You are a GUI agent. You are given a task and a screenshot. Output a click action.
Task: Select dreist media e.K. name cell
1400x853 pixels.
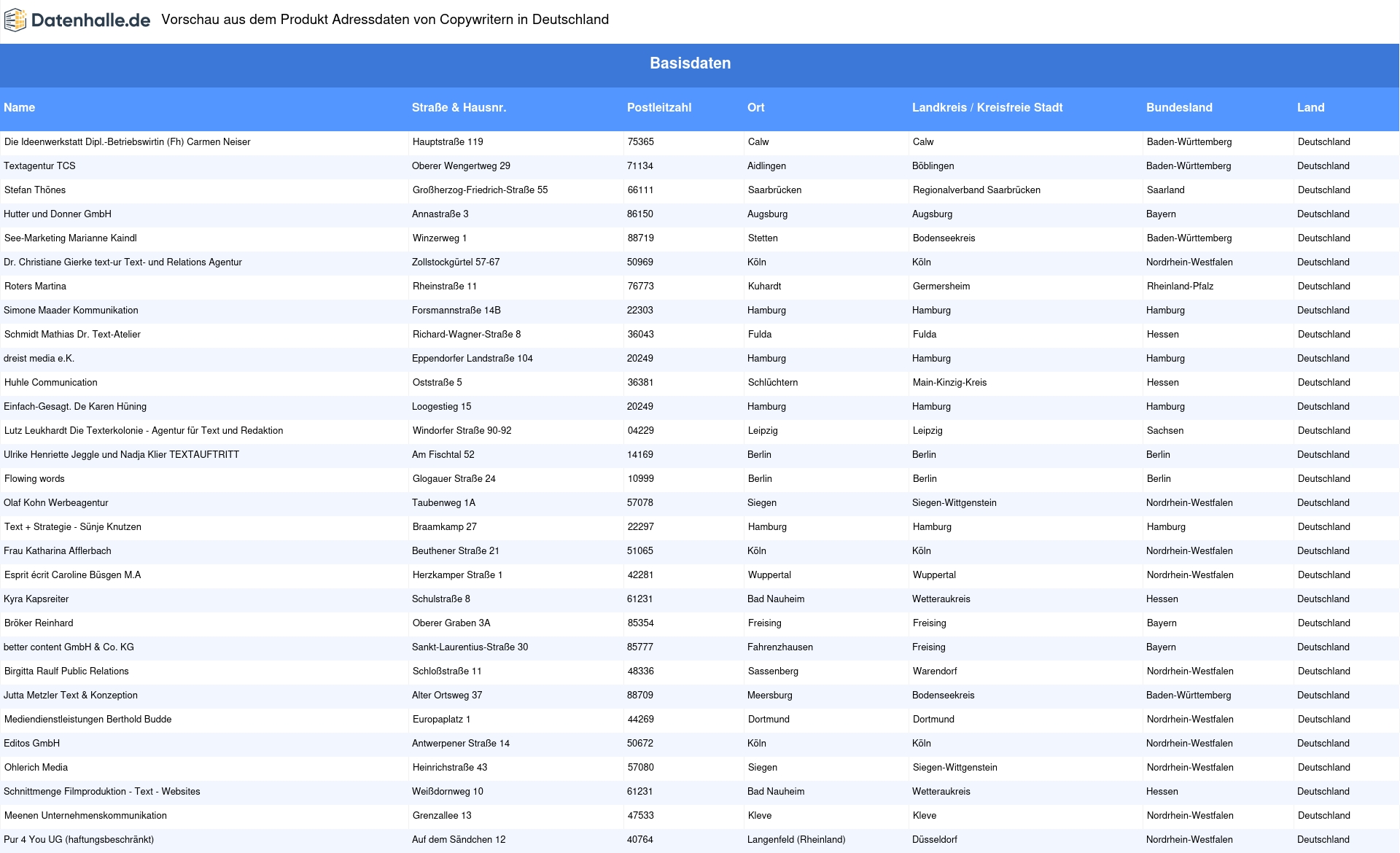click(39, 359)
